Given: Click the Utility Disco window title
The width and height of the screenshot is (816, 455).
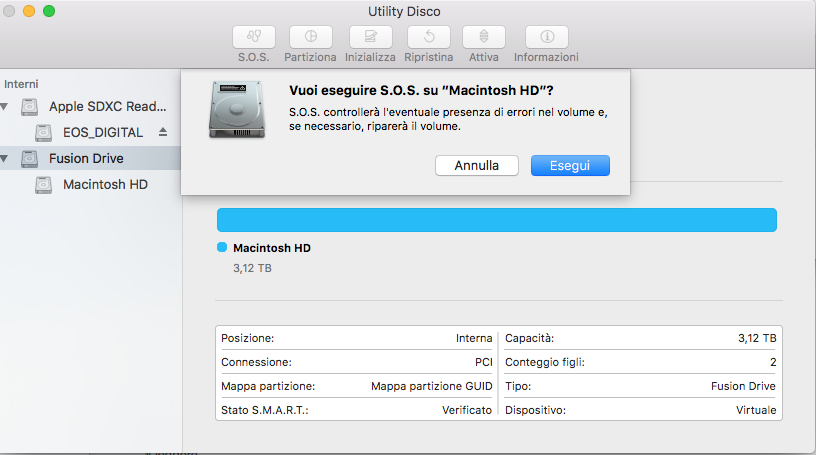Looking at the screenshot, I should click(x=404, y=11).
